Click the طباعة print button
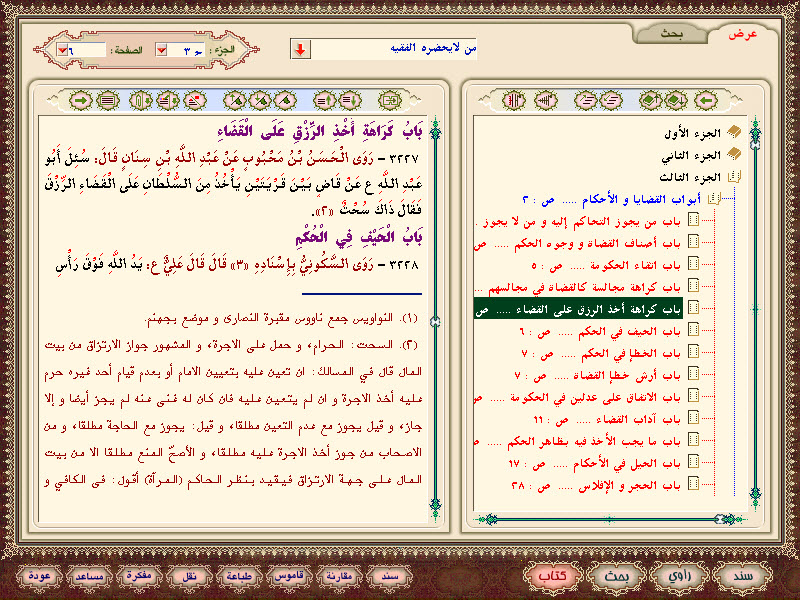The width and height of the screenshot is (800, 600). click(x=239, y=577)
